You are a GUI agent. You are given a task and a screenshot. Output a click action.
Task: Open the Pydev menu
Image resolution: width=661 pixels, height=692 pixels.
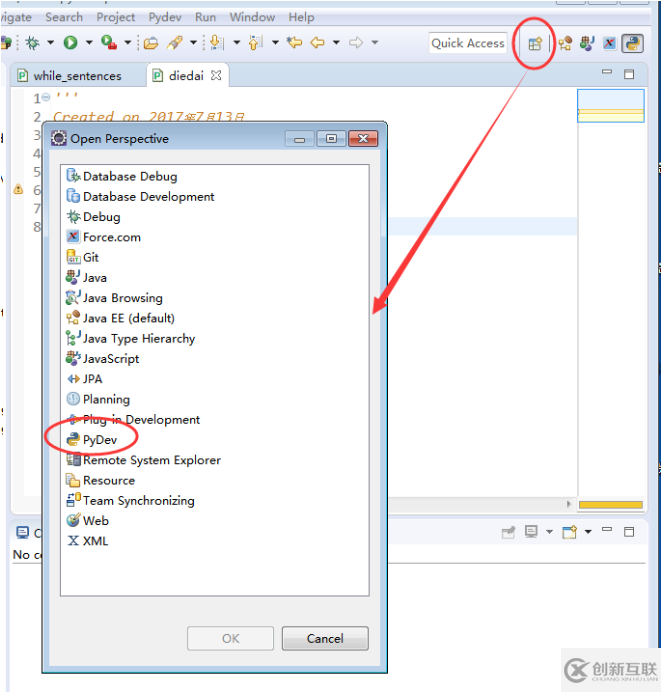point(164,17)
